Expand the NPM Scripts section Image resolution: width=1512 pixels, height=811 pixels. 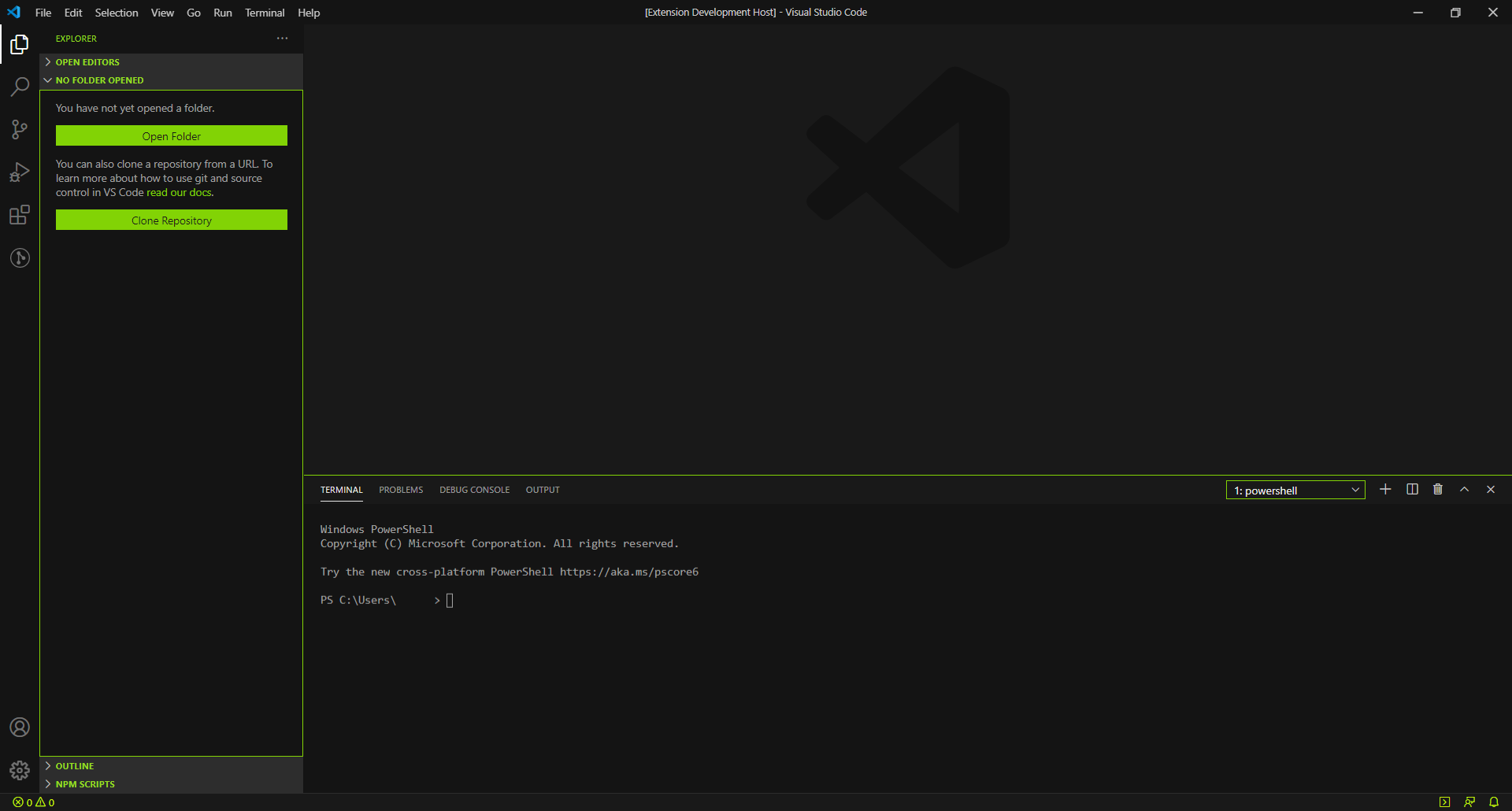(171, 784)
